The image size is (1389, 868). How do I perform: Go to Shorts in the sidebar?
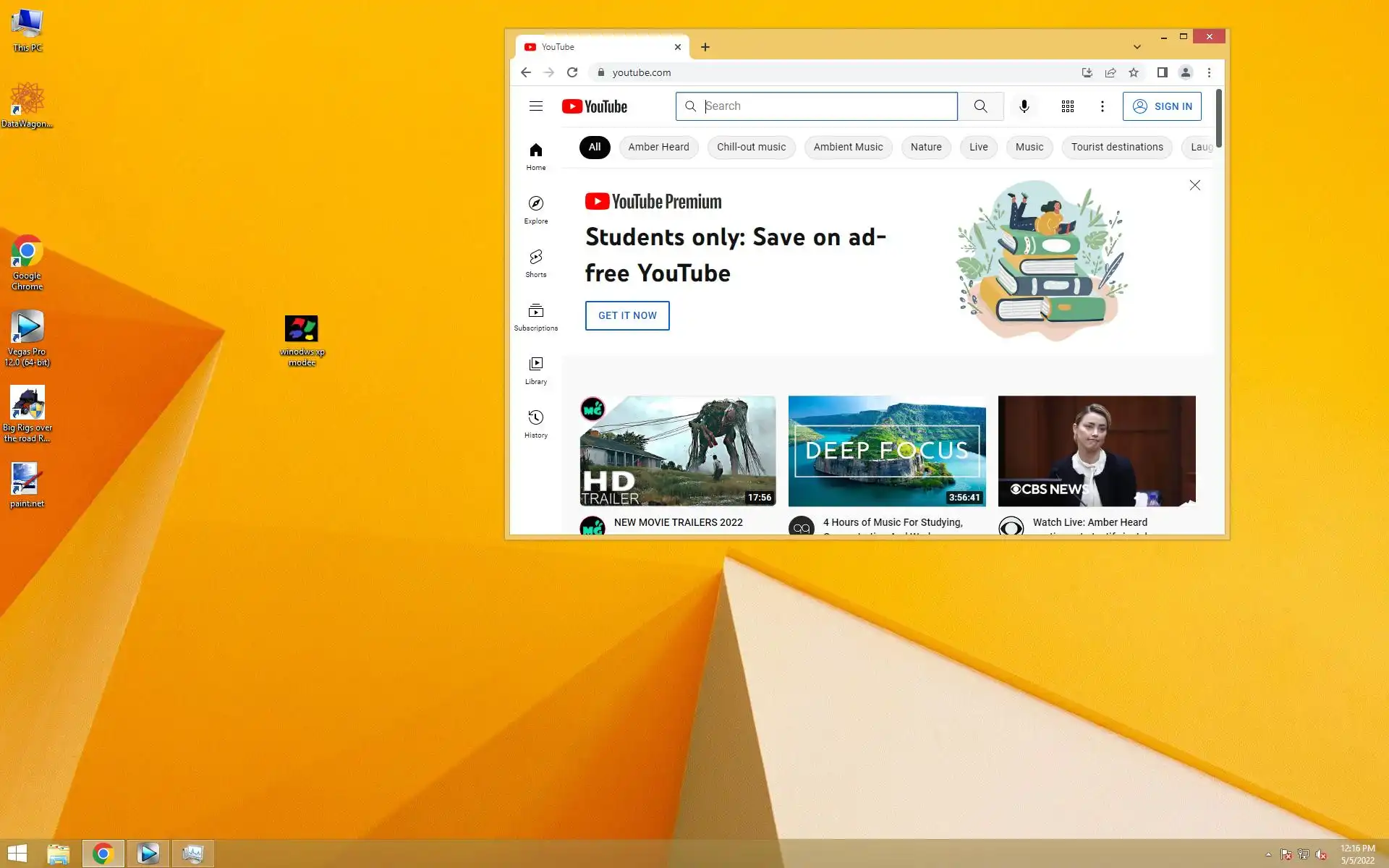(535, 263)
